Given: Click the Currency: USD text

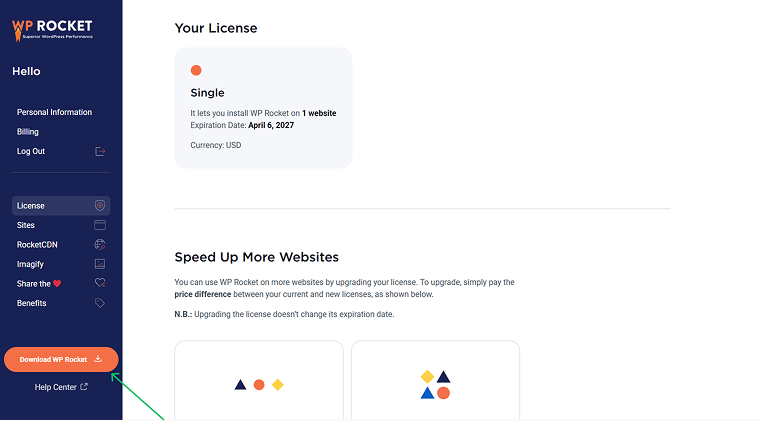Looking at the screenshot, I should (216, 145).
